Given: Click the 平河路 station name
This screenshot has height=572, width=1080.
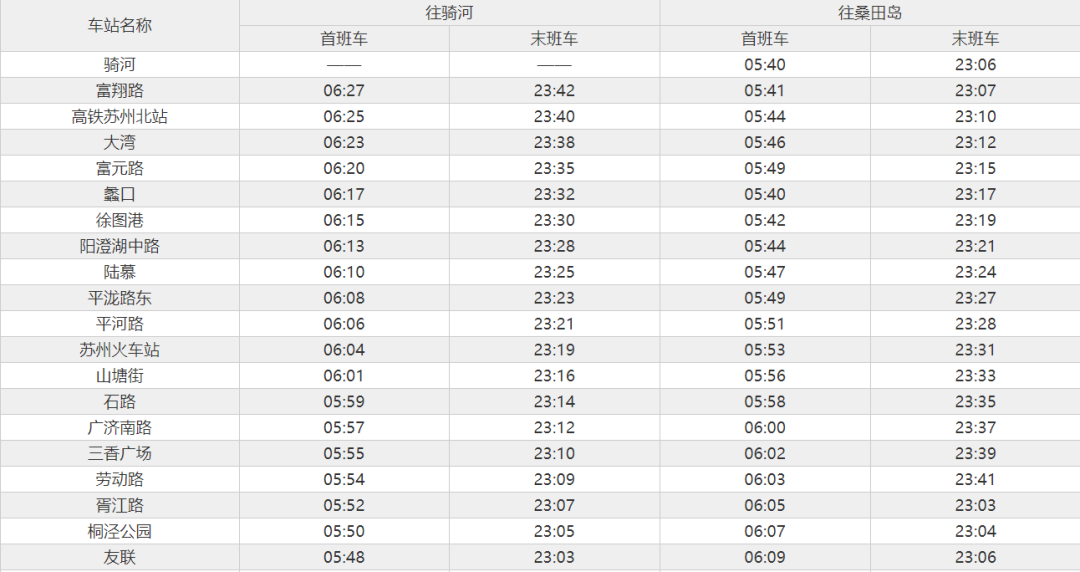Looking at the screenshot, I should click(119, 324).
